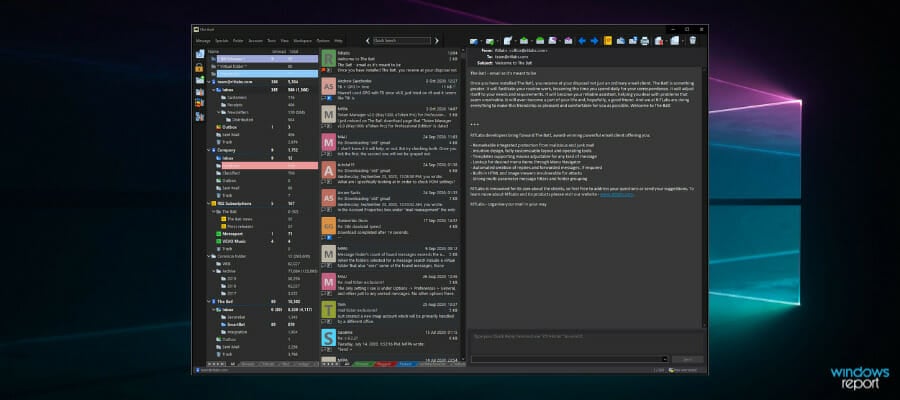Go to previous message with blue left arrow
Viewport: 900px width, 400px height.
[582, 41]
